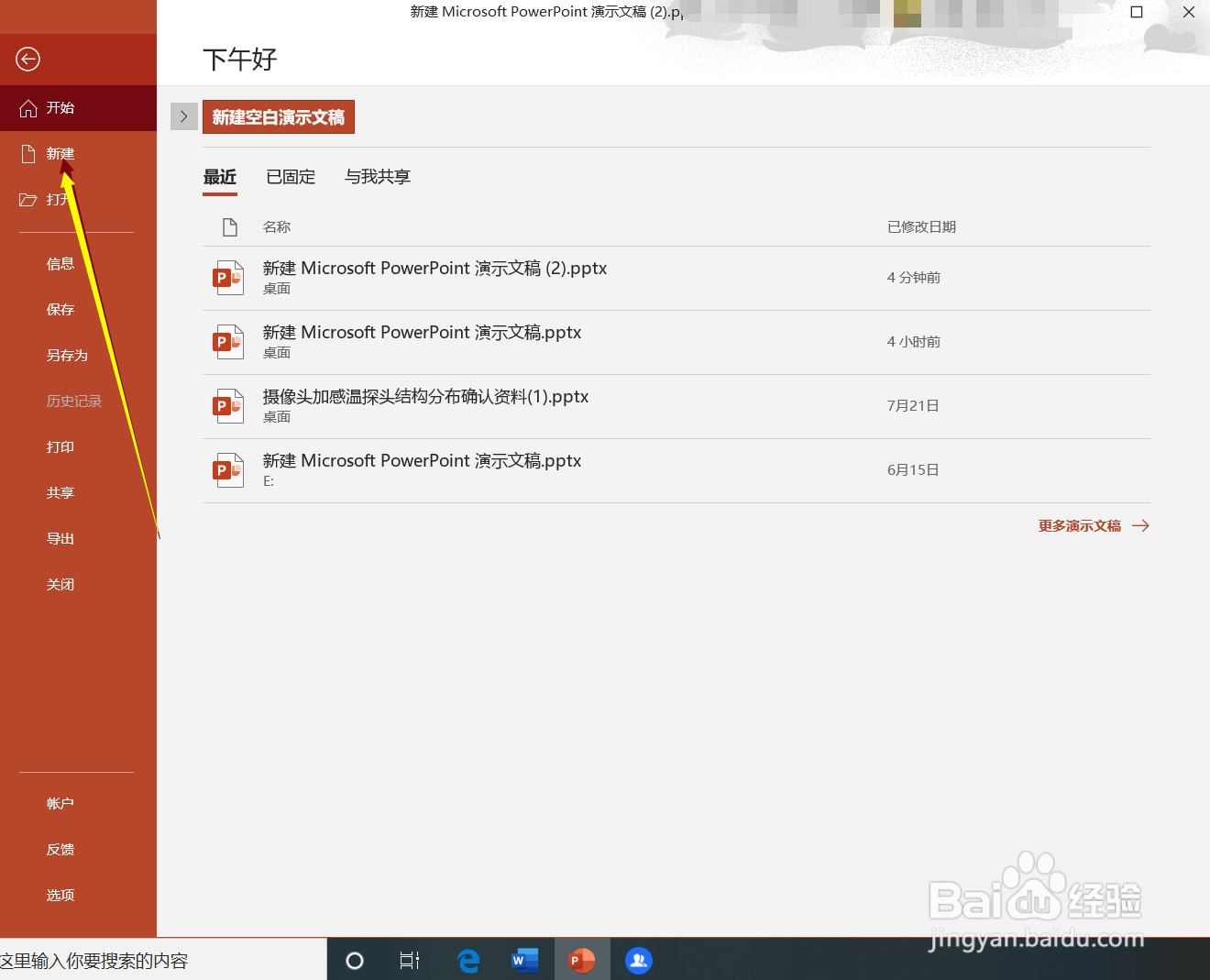Switch to Word in the taskbar
This screenshot has height=980, width=1210.
(x=524, y=961)
